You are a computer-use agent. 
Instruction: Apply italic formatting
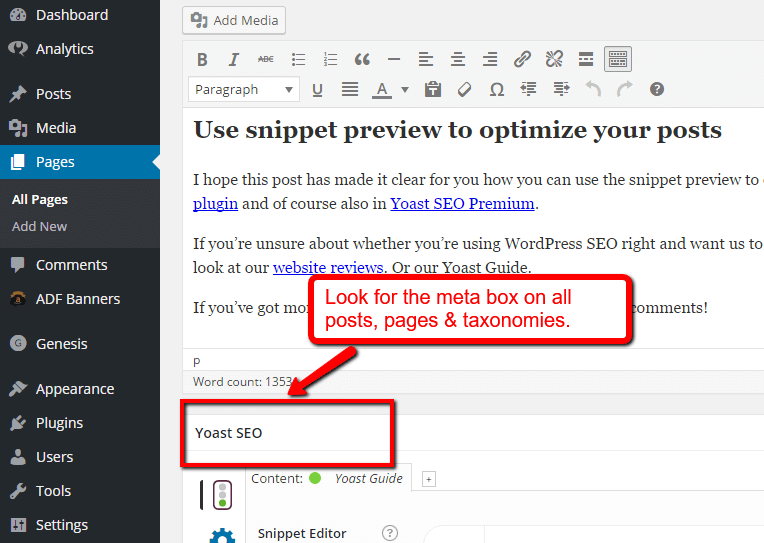[x=234, y=59]
